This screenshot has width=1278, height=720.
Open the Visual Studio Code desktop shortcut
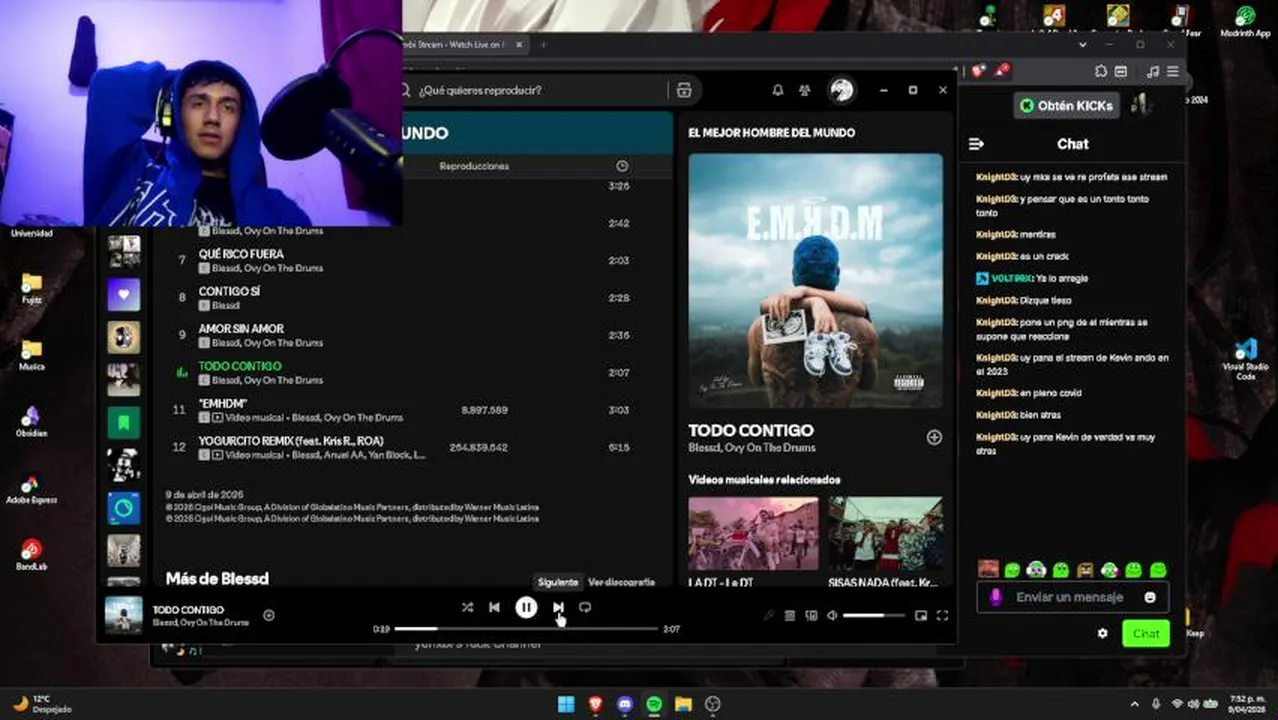(x=1245, y=358)
